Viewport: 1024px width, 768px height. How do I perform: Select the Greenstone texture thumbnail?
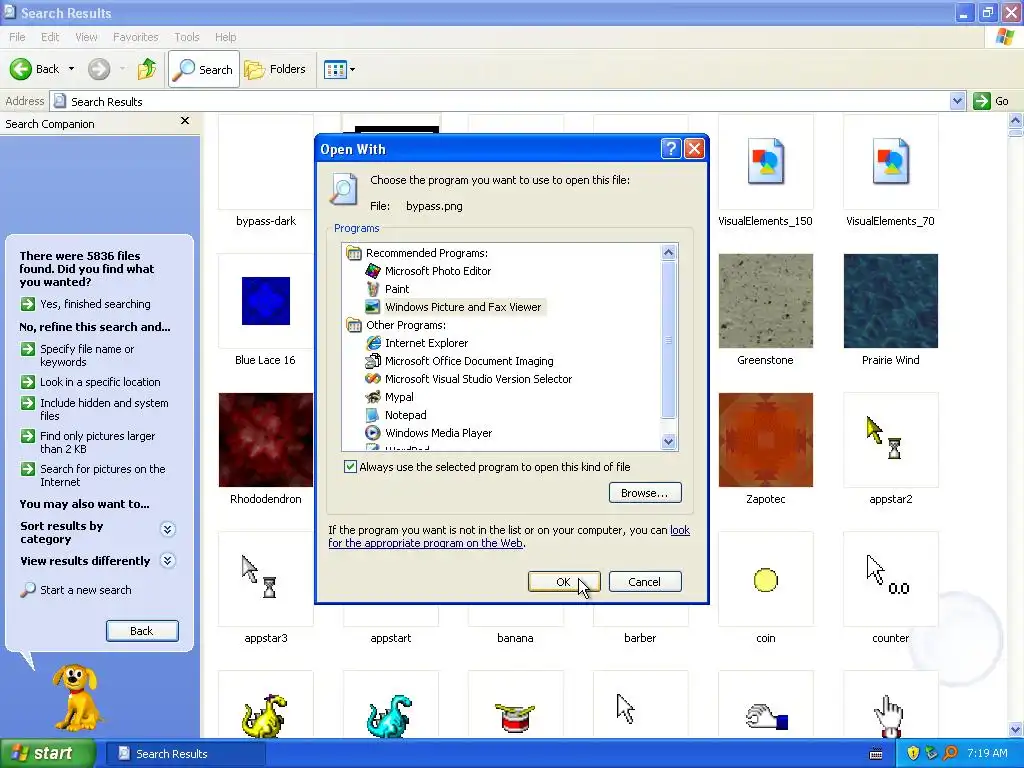(x=765, y=301)
